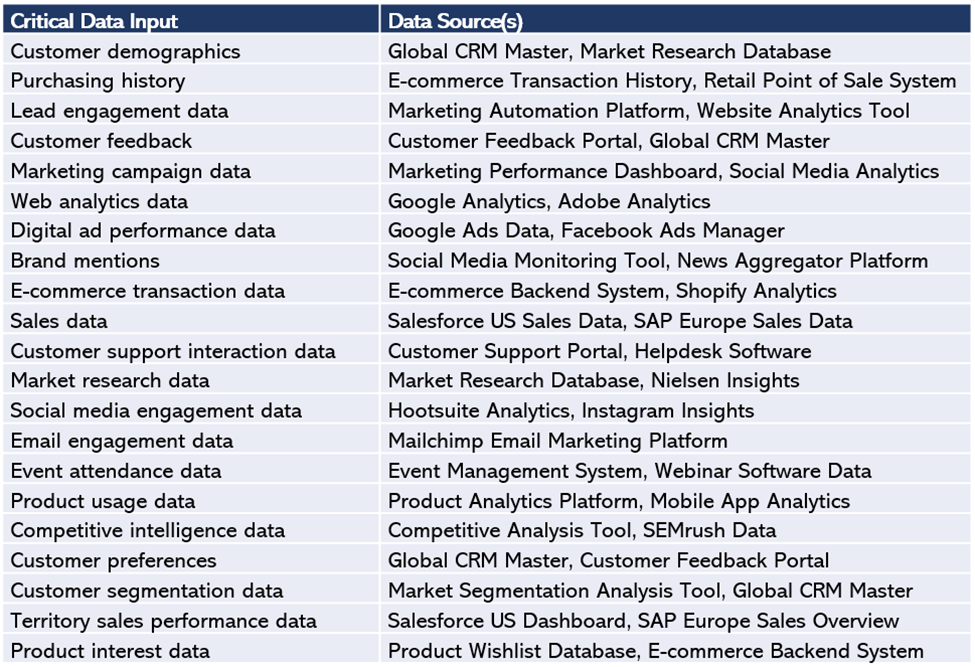Select 'Product Wishlist Database, E-commerce Backend System' cell

pyautogui.click(x=655, y=651)
